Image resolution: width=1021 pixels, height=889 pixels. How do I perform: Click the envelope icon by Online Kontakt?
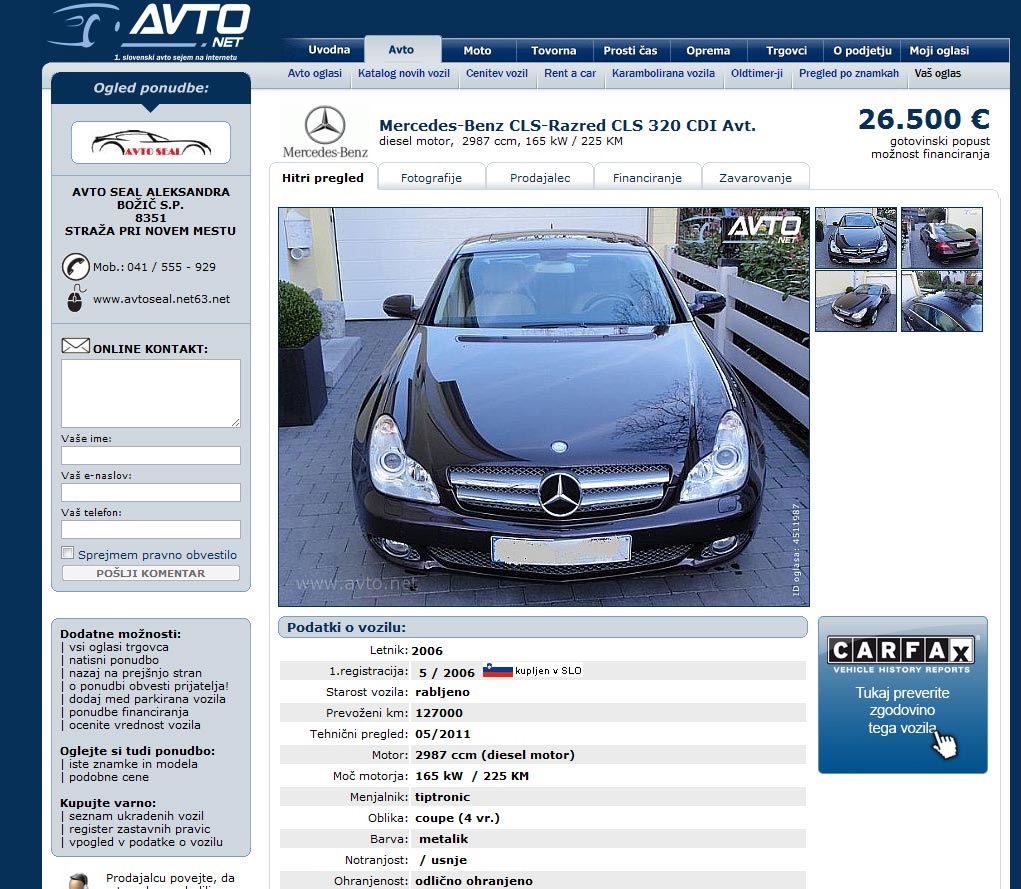coord(76,346)
